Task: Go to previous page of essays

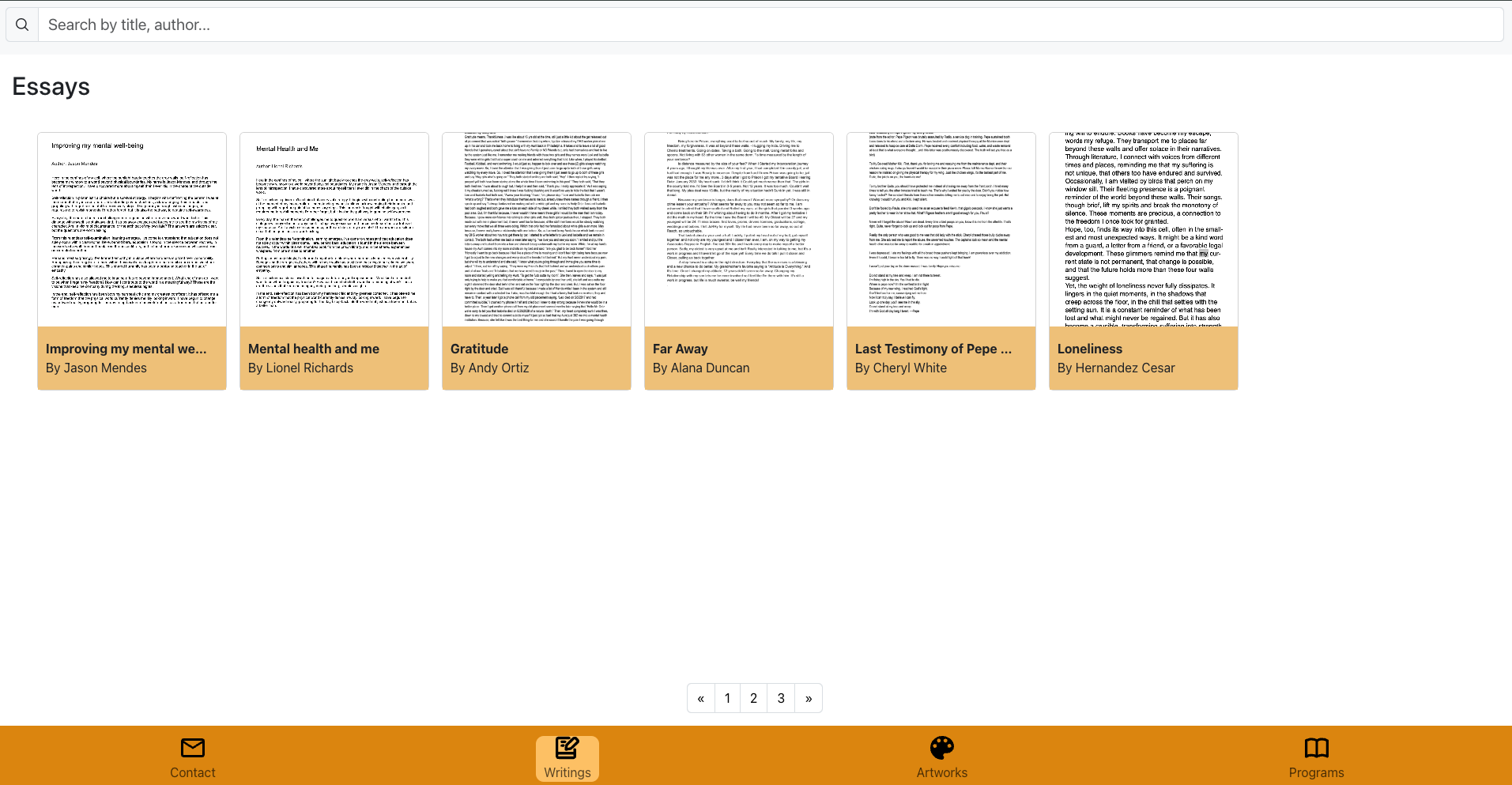Action: tap(700, 698)
